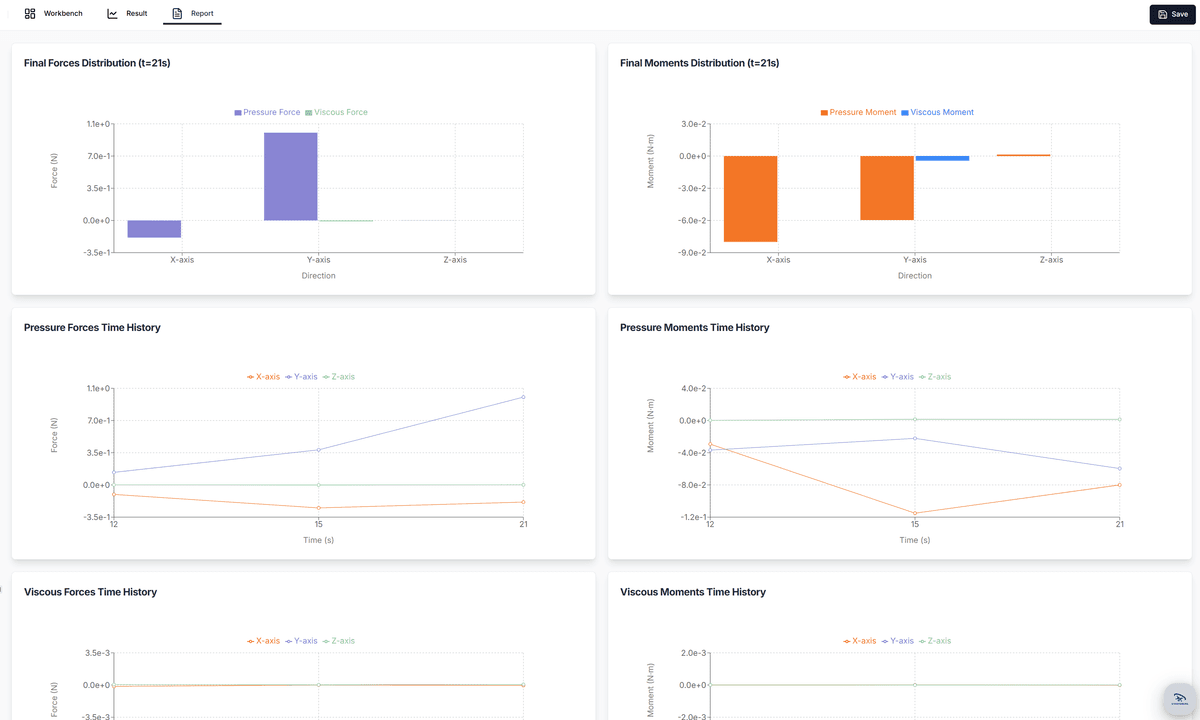
Task: Click Y-axis pressure force point at t=21
Action: click(523, 397)
